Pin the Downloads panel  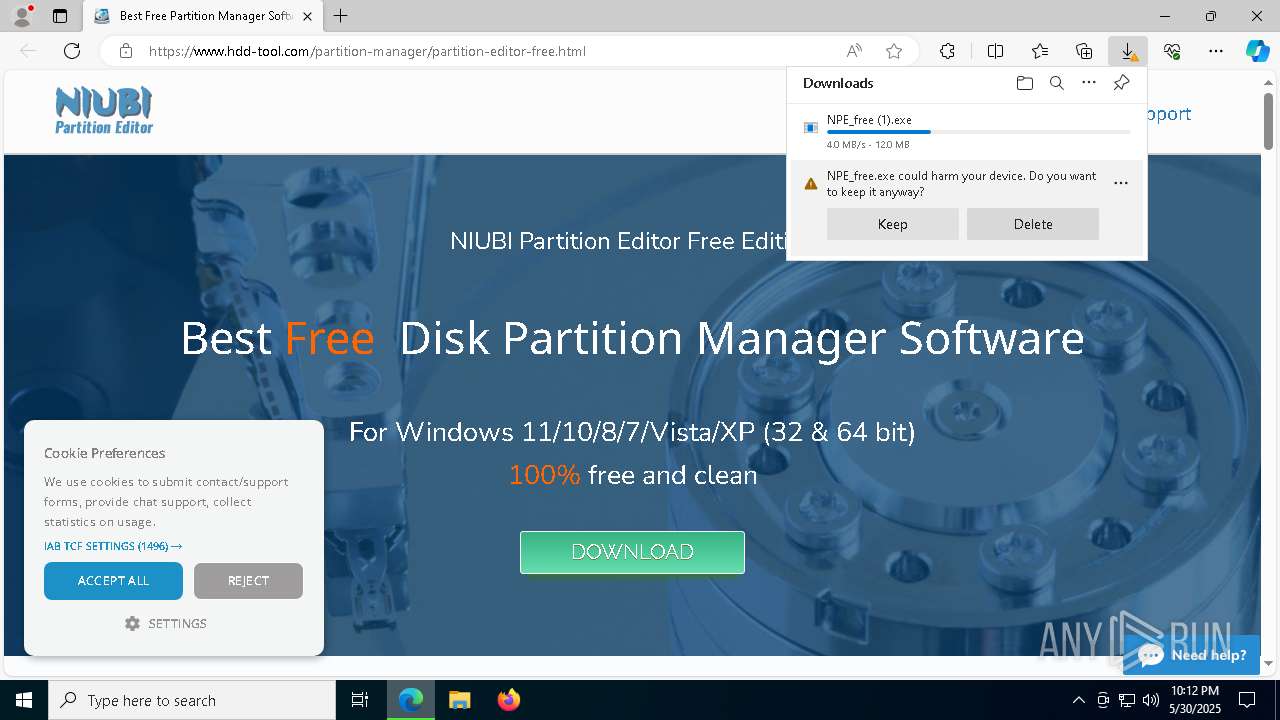pos(1121,83)
